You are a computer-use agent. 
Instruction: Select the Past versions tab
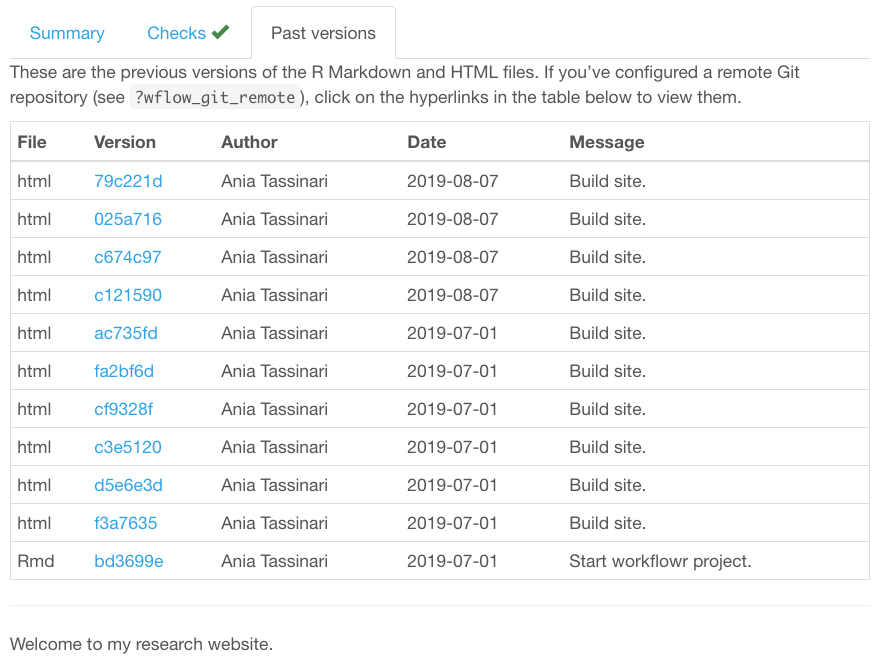tap(322, 32)
